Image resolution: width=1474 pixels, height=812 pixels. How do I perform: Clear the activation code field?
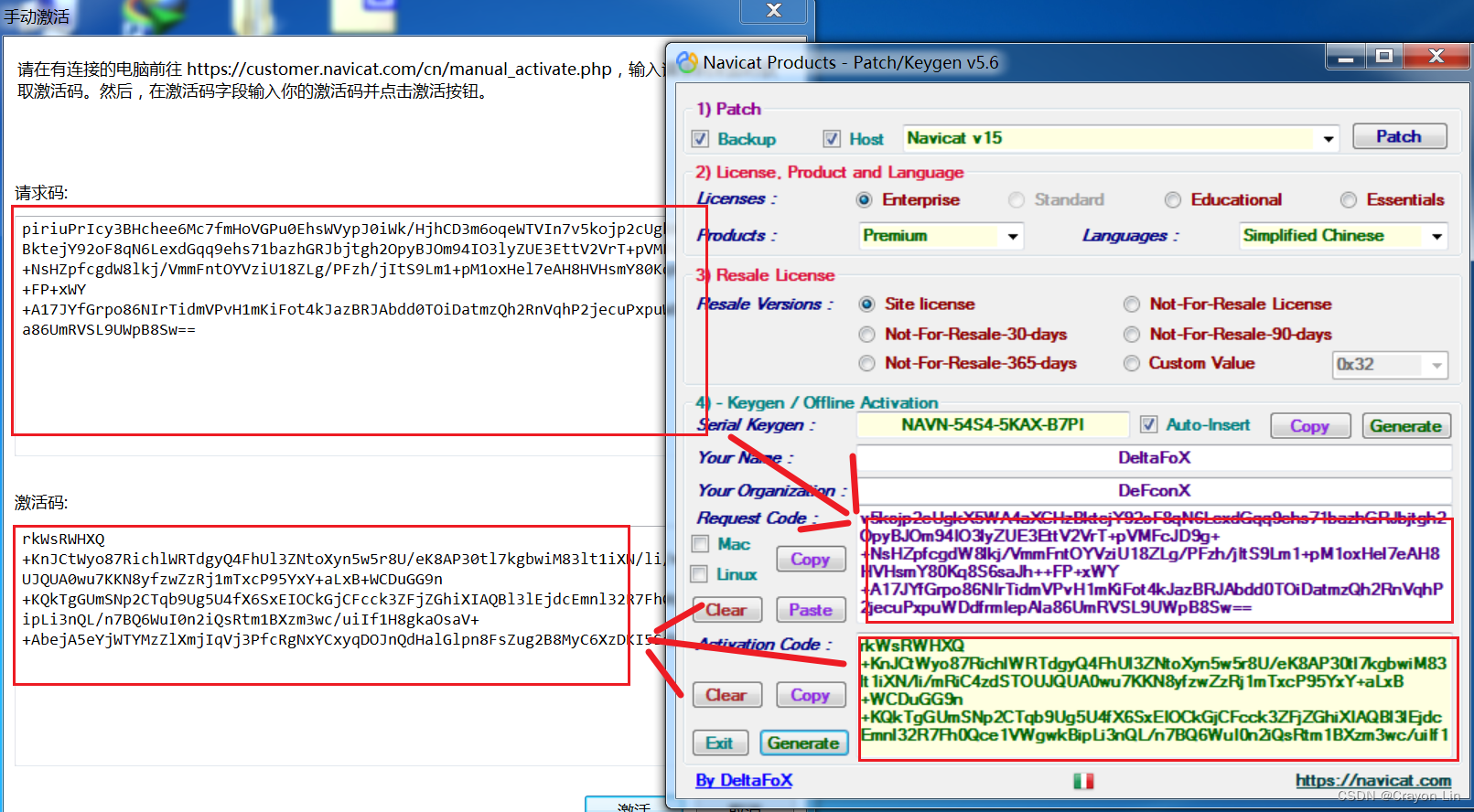pyautogui.click(x=726, y=695)
